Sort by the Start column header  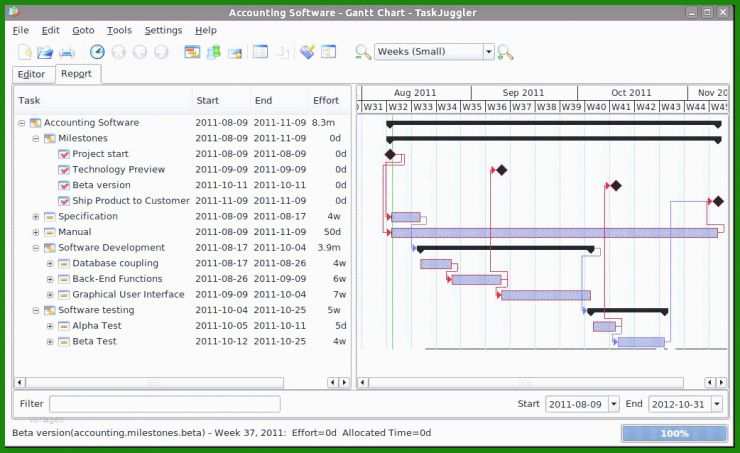(x=221, y=101)
